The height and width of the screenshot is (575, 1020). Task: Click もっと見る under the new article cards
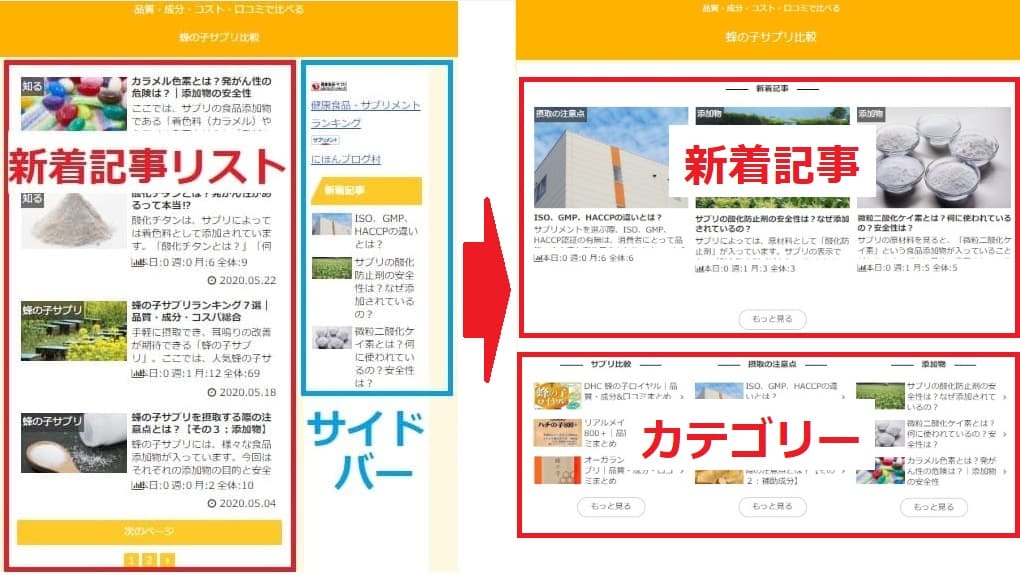772,319
